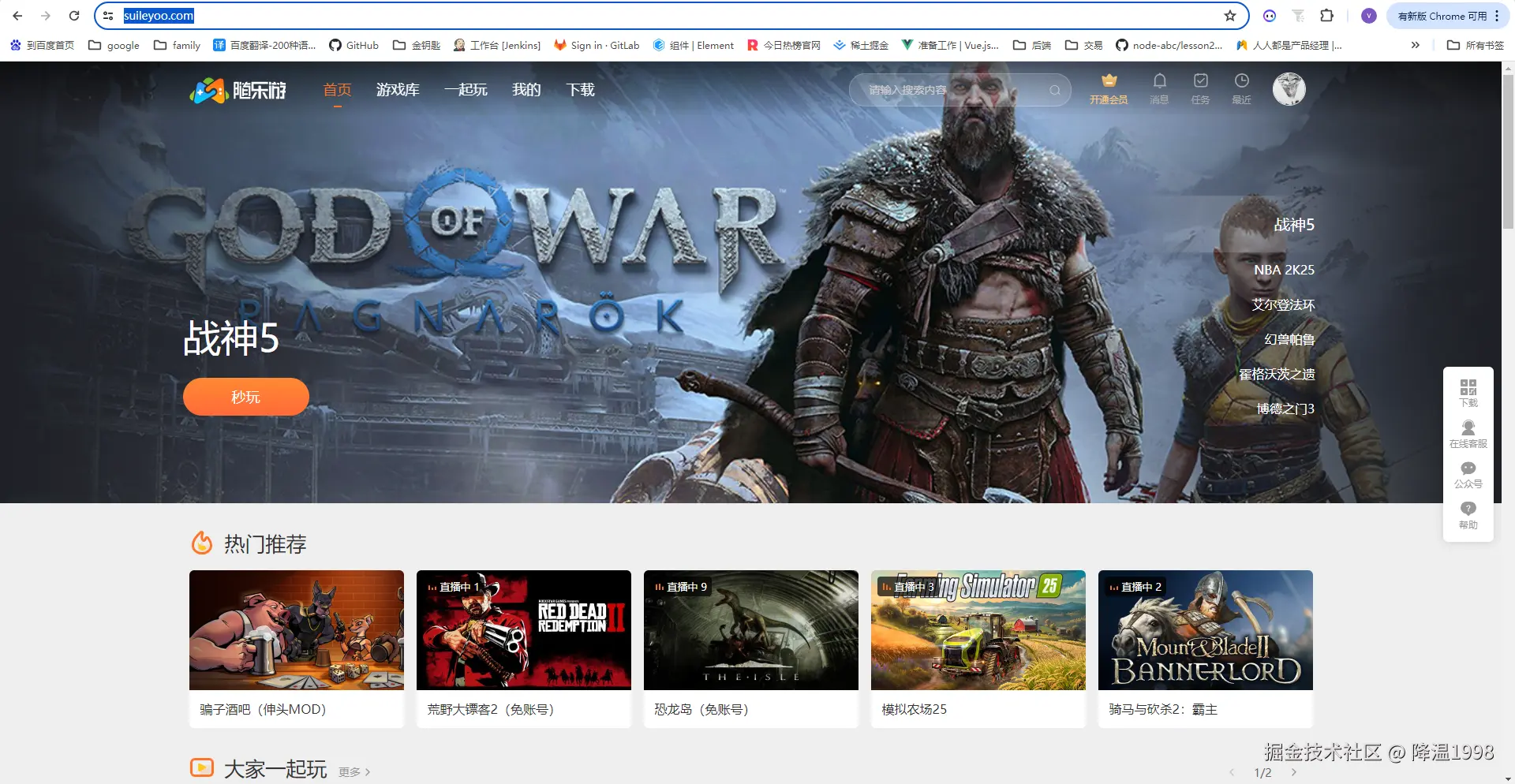Open the 恐龙岛 (免账号) game thumbnail

pos(750,630)
